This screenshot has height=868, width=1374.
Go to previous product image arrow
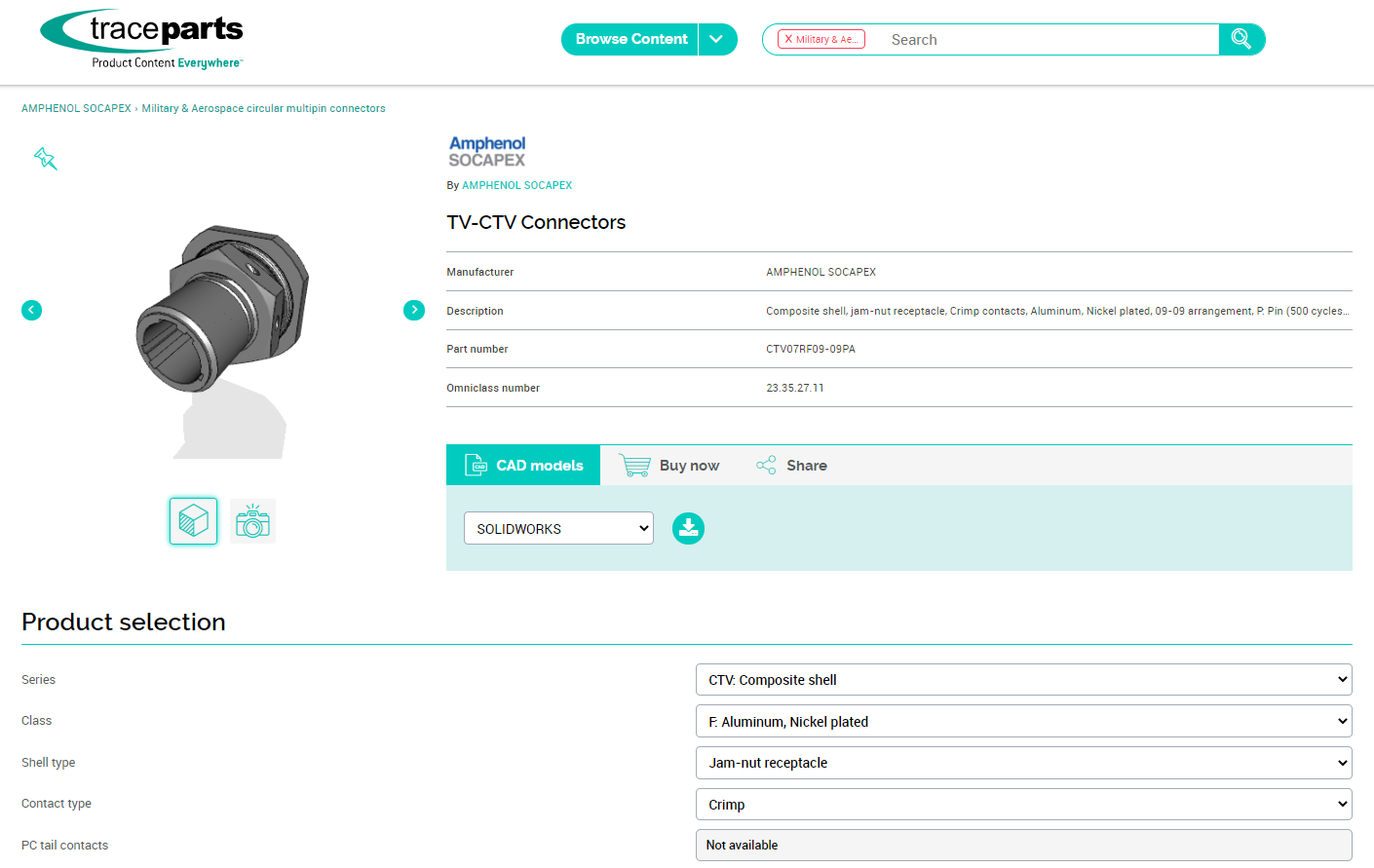pyautogui.click(x=32, y=310)
